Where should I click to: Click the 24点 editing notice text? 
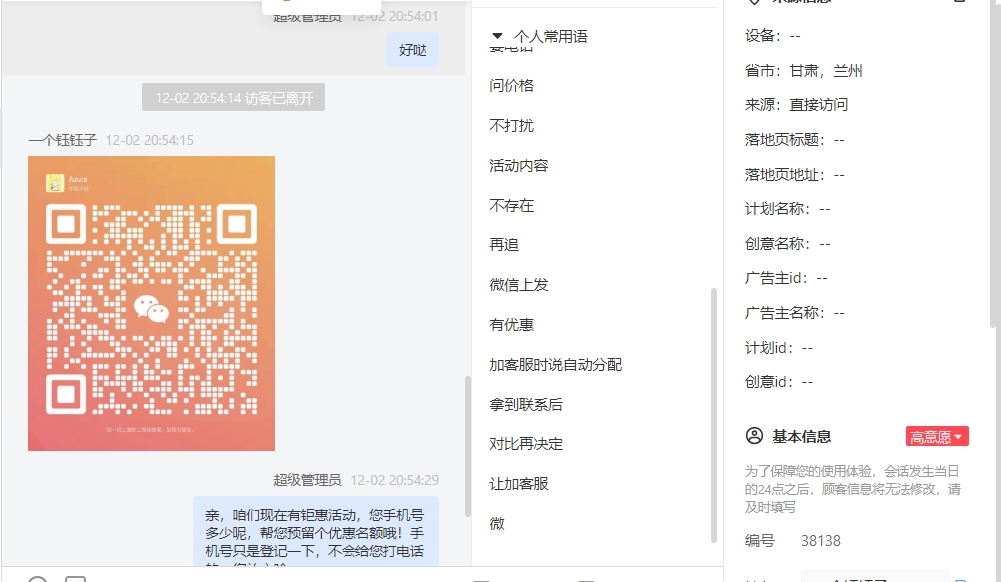point(853,489)
